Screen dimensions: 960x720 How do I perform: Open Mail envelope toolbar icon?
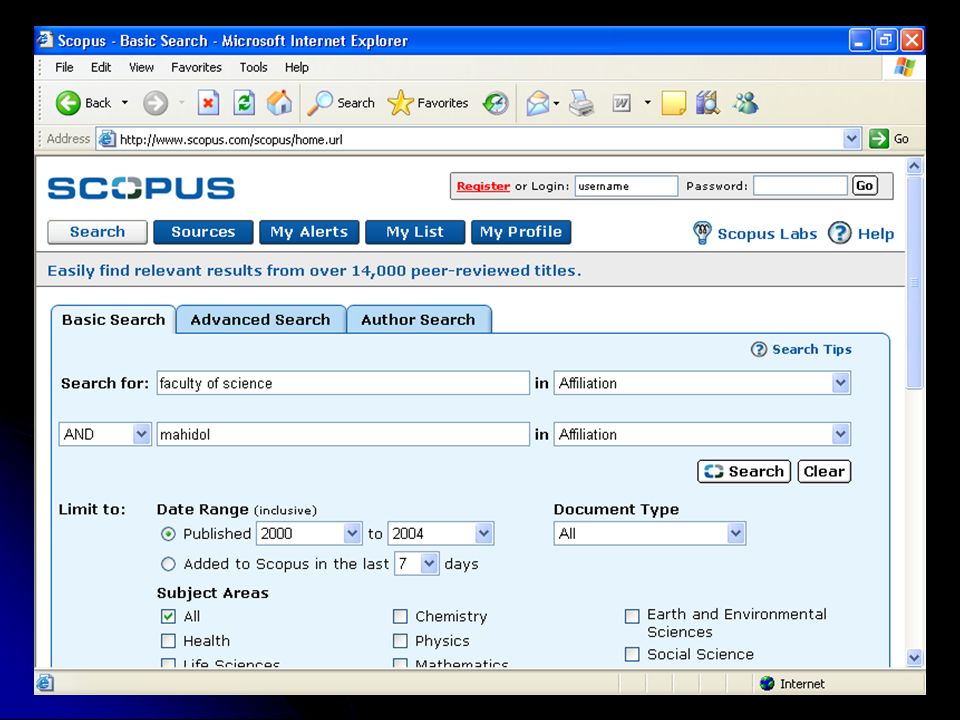(x=537, y=103)
